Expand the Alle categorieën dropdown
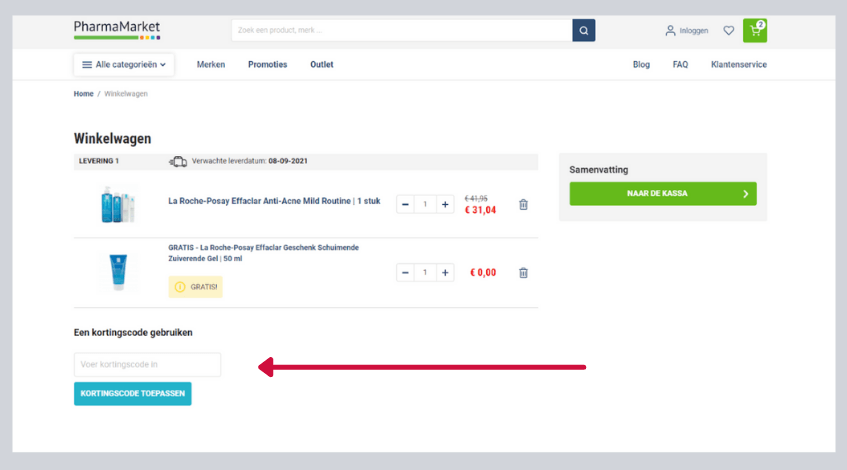The image size is (847, 470). (x=124, y=65)
